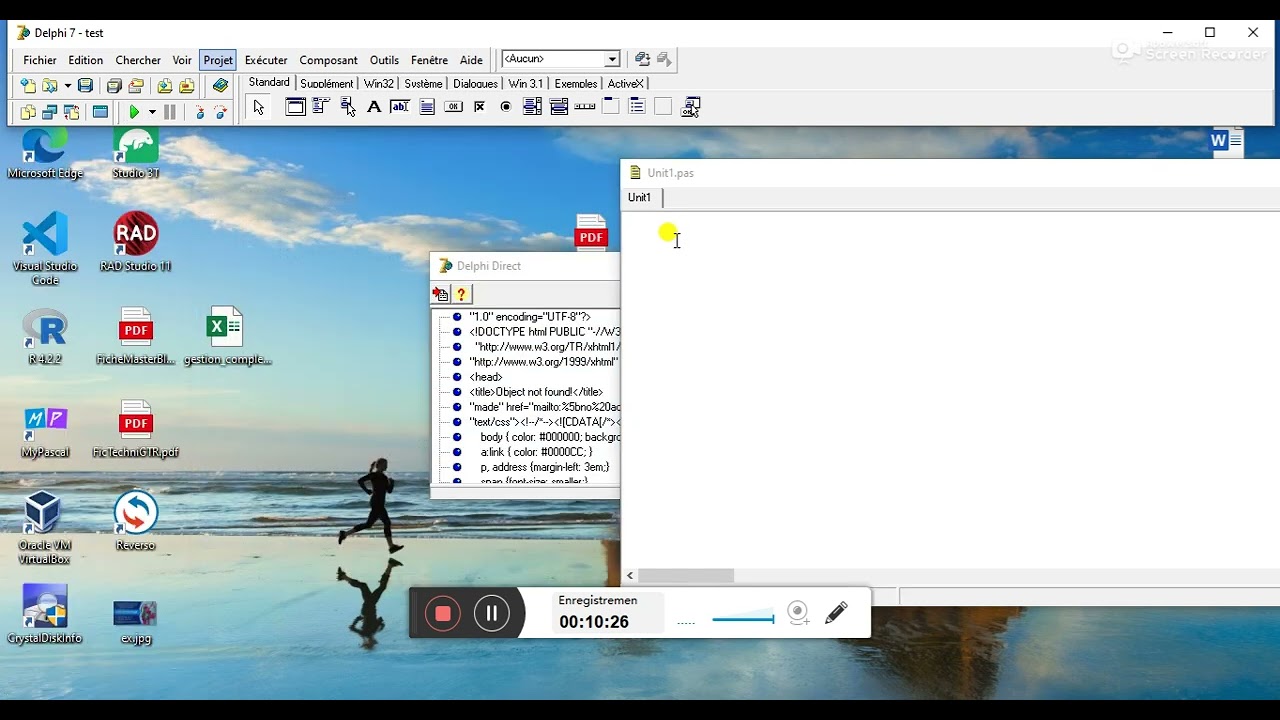Click the first toolbar icon in Delphi Direct

point(440,294)
